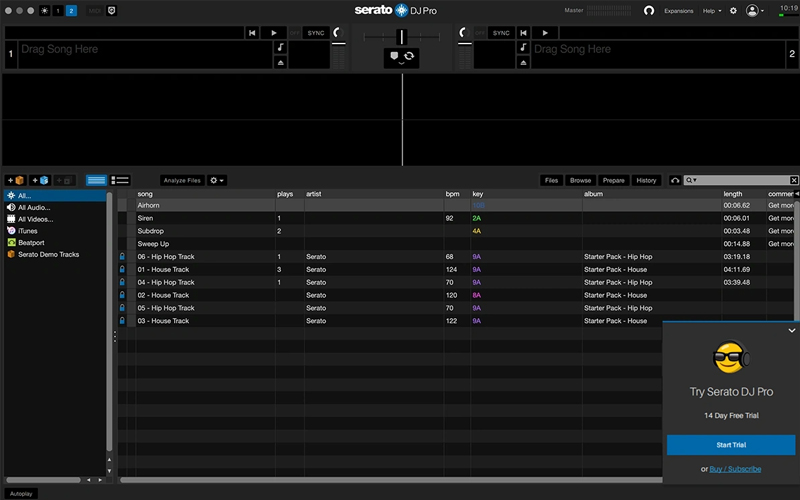Enable SYNC on deck 1
800x500 pixels.
316,33
